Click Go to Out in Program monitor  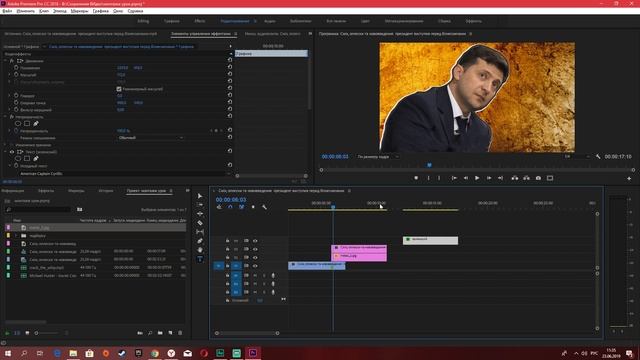click(500, 178)
